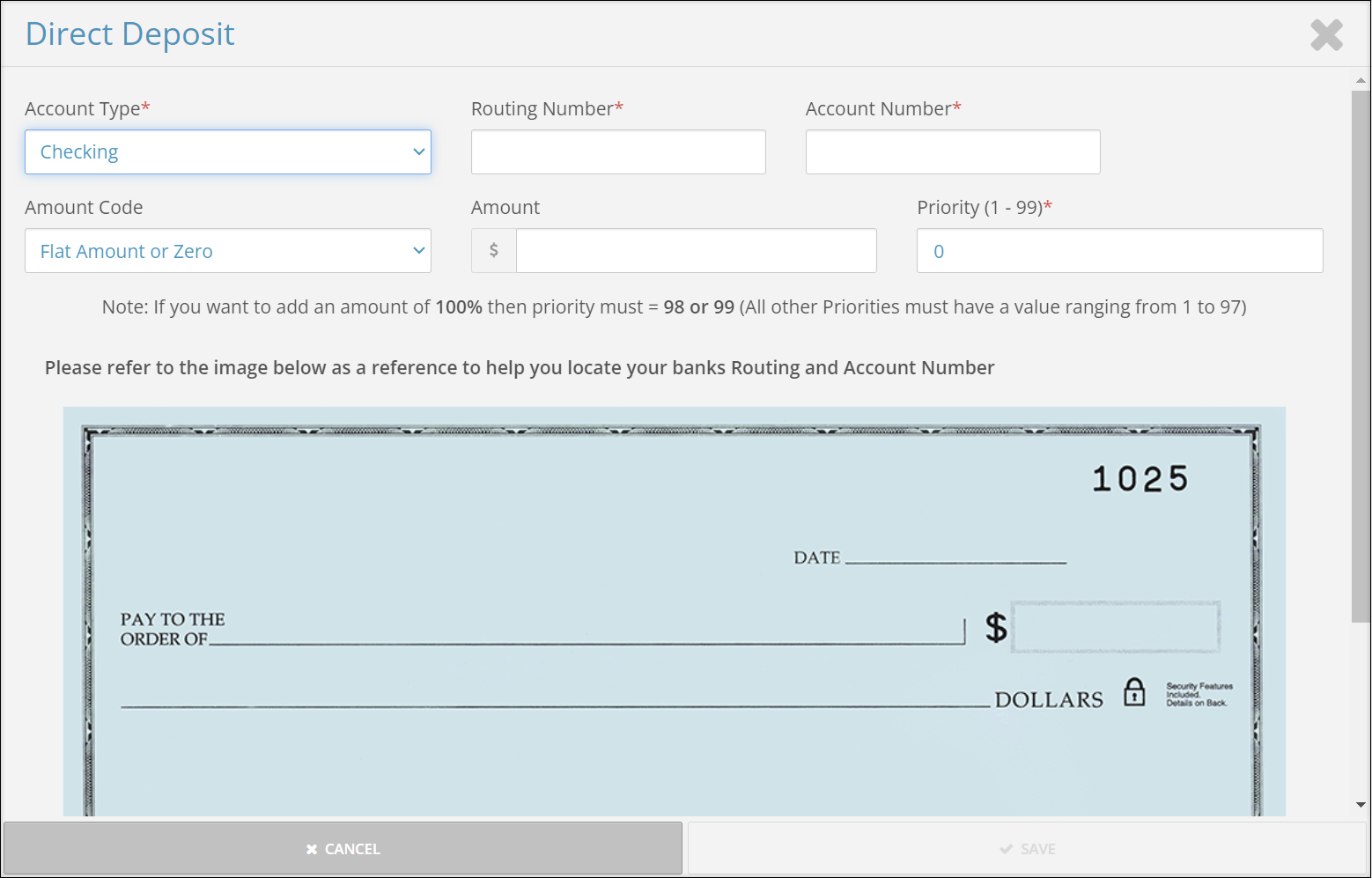Click the X icon inside the Cancel button
This screenshot has height=878, width=1372.
pyautogui.click(x=311, y=848)
